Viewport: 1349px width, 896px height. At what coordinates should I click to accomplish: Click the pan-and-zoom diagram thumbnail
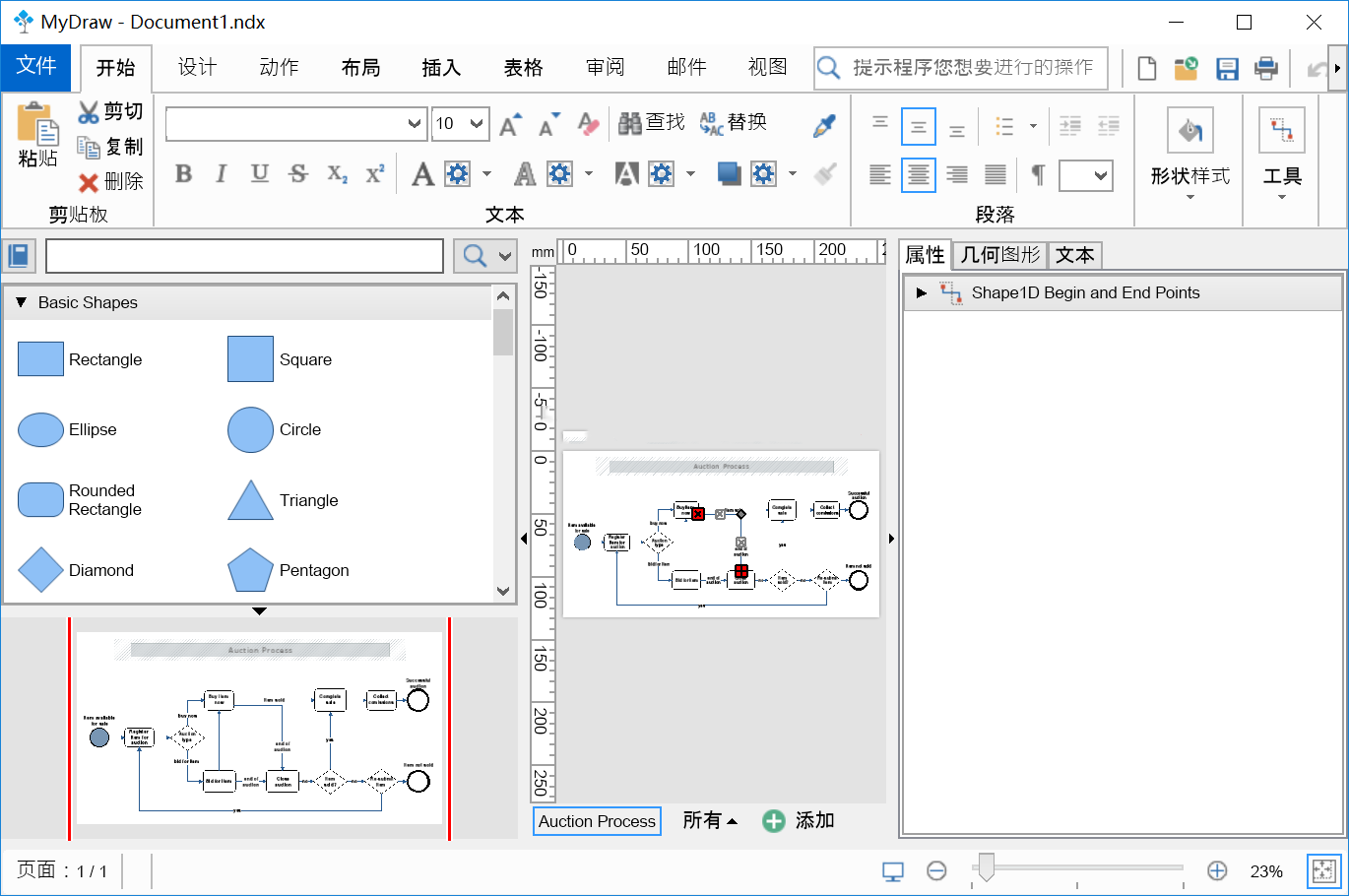259,729
